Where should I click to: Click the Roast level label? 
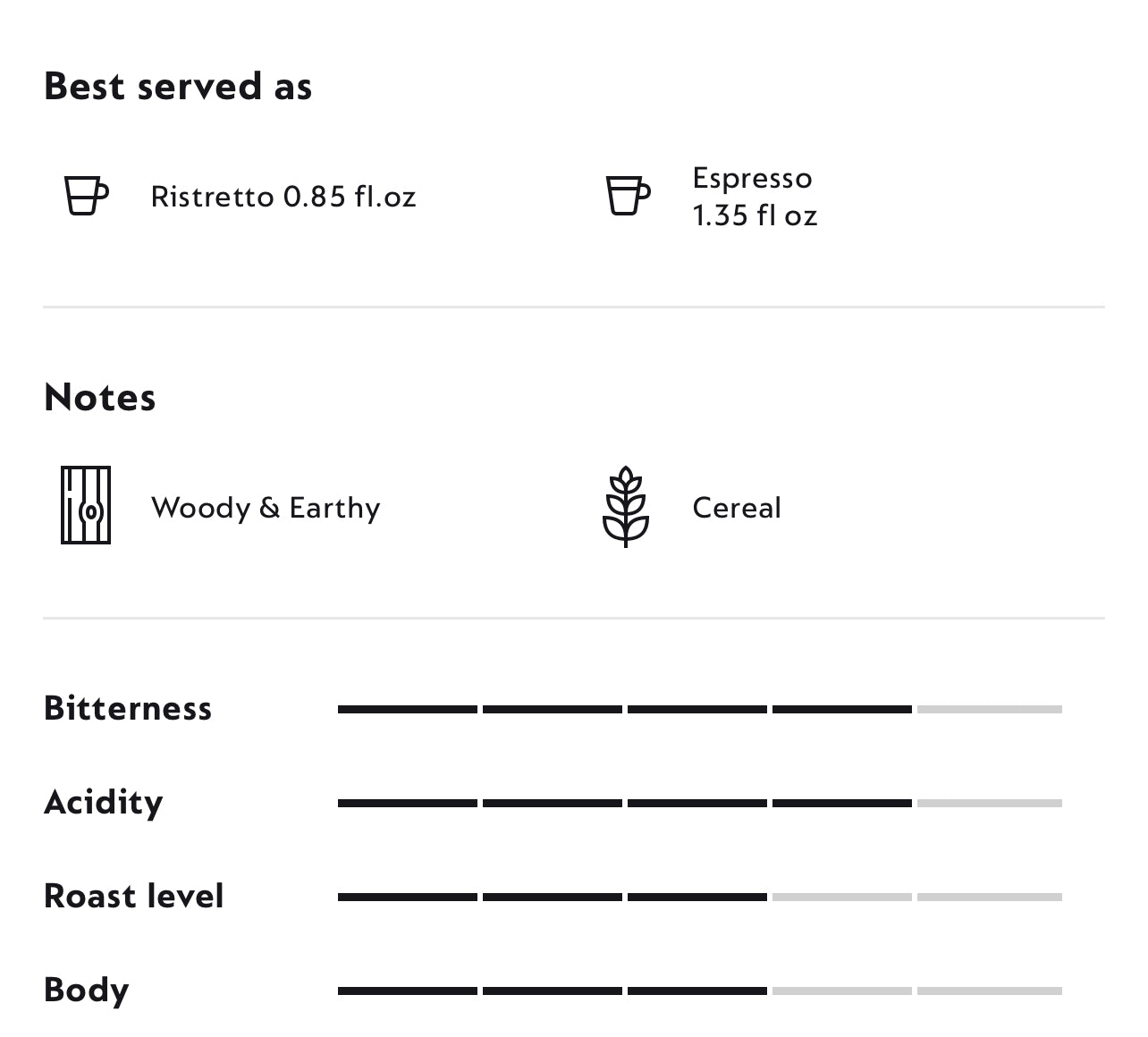coord(133,896)
